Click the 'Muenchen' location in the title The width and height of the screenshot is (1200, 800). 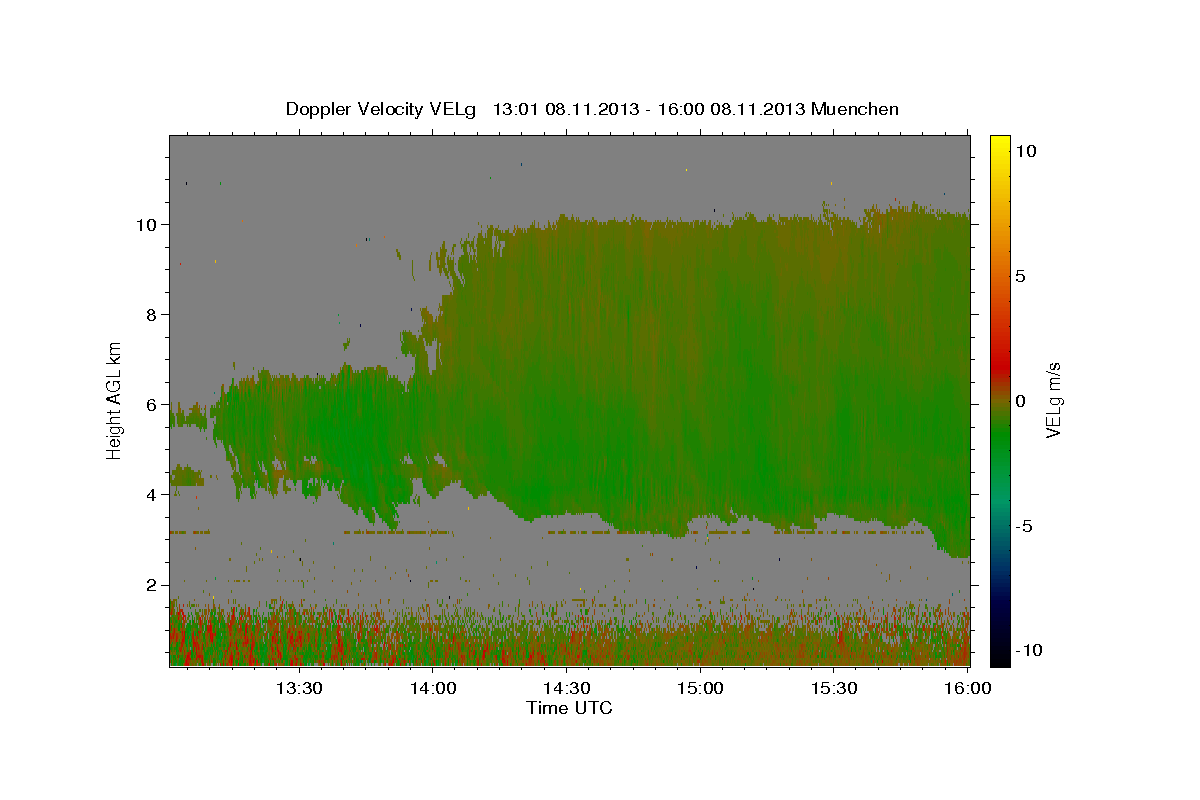[855, 109]
